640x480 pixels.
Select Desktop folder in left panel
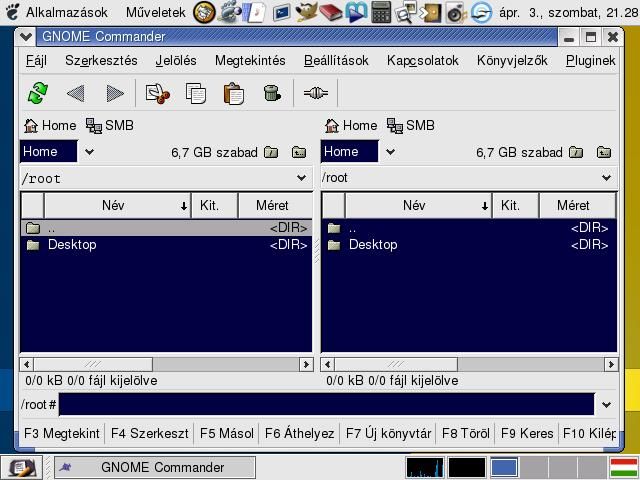click(x=72, y=244)
